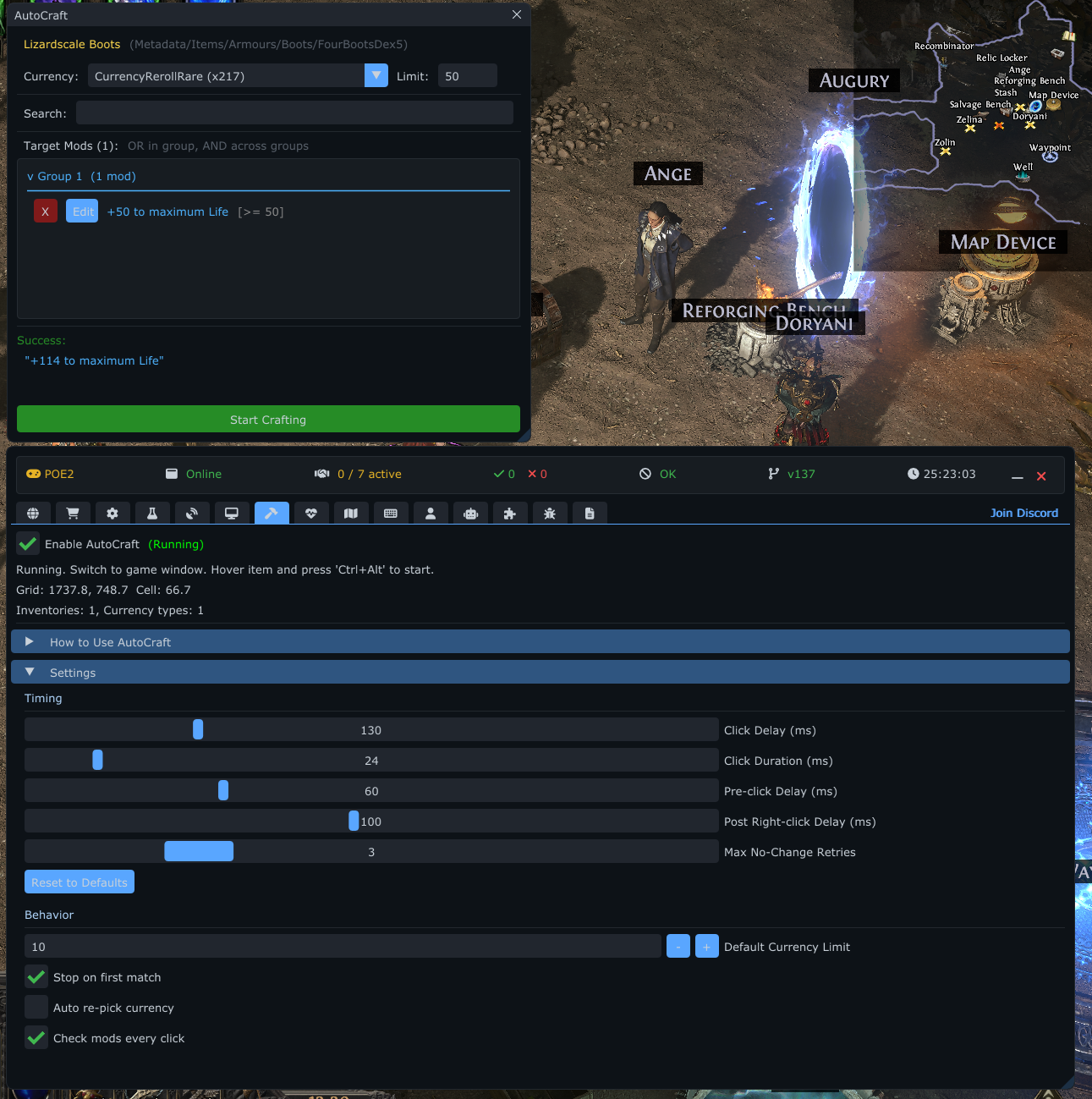
Task: Select the hammer AutoCraft tab
Action: [272, 513]
